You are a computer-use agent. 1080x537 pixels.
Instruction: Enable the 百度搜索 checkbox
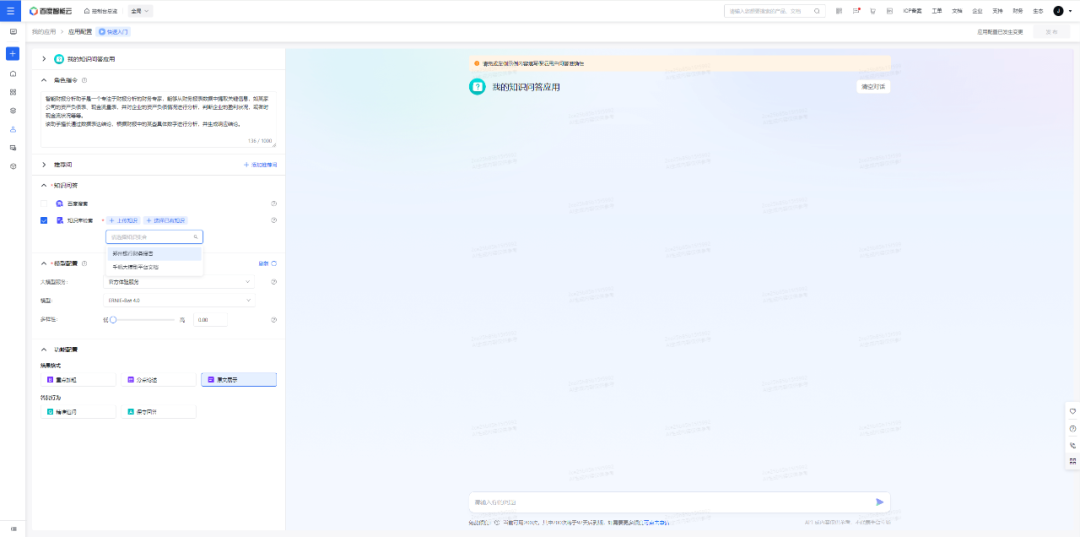[44, 204]
